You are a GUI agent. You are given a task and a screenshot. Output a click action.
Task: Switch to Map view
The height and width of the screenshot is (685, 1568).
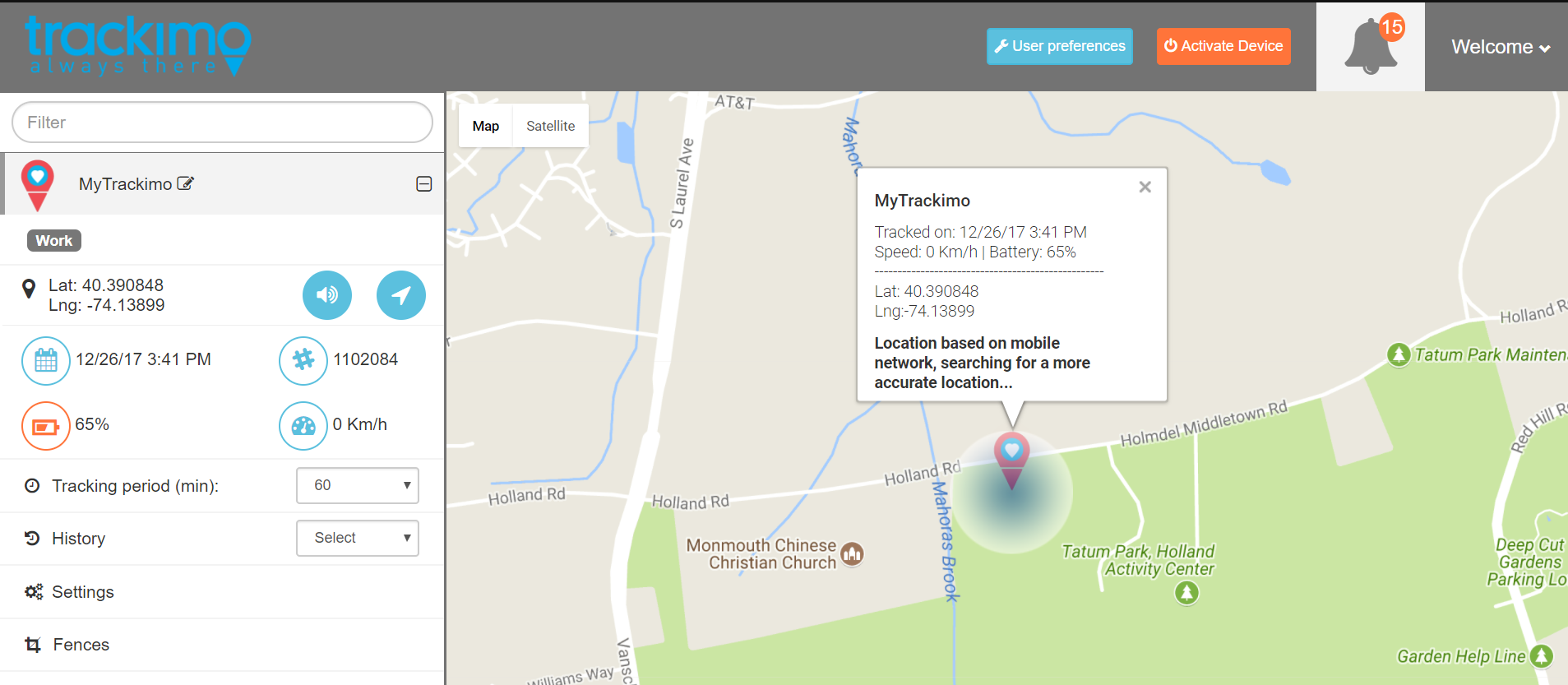pyautogui.click(x=486, y=126)
